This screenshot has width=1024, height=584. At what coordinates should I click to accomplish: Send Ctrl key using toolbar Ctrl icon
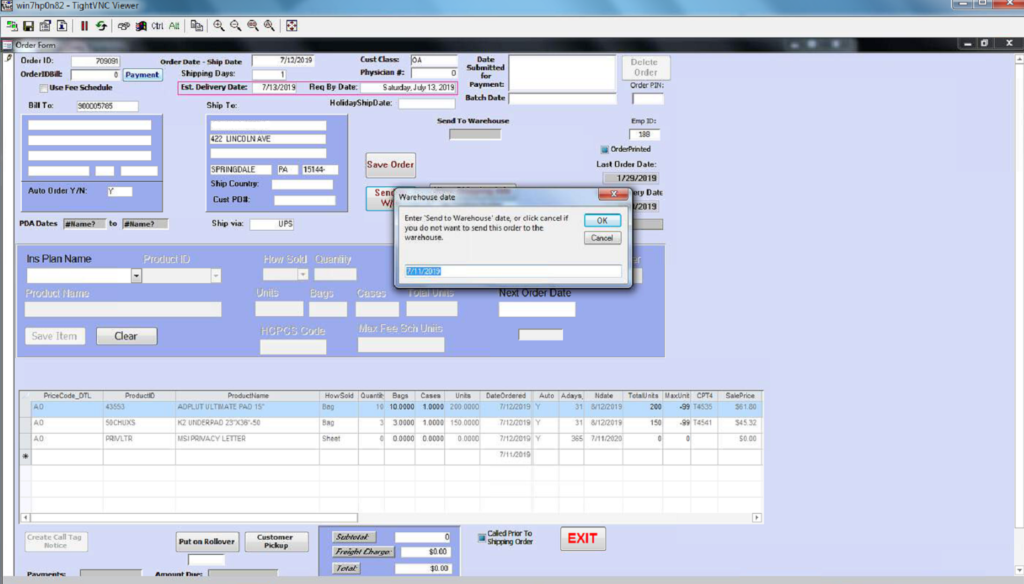tap(157, 25)
